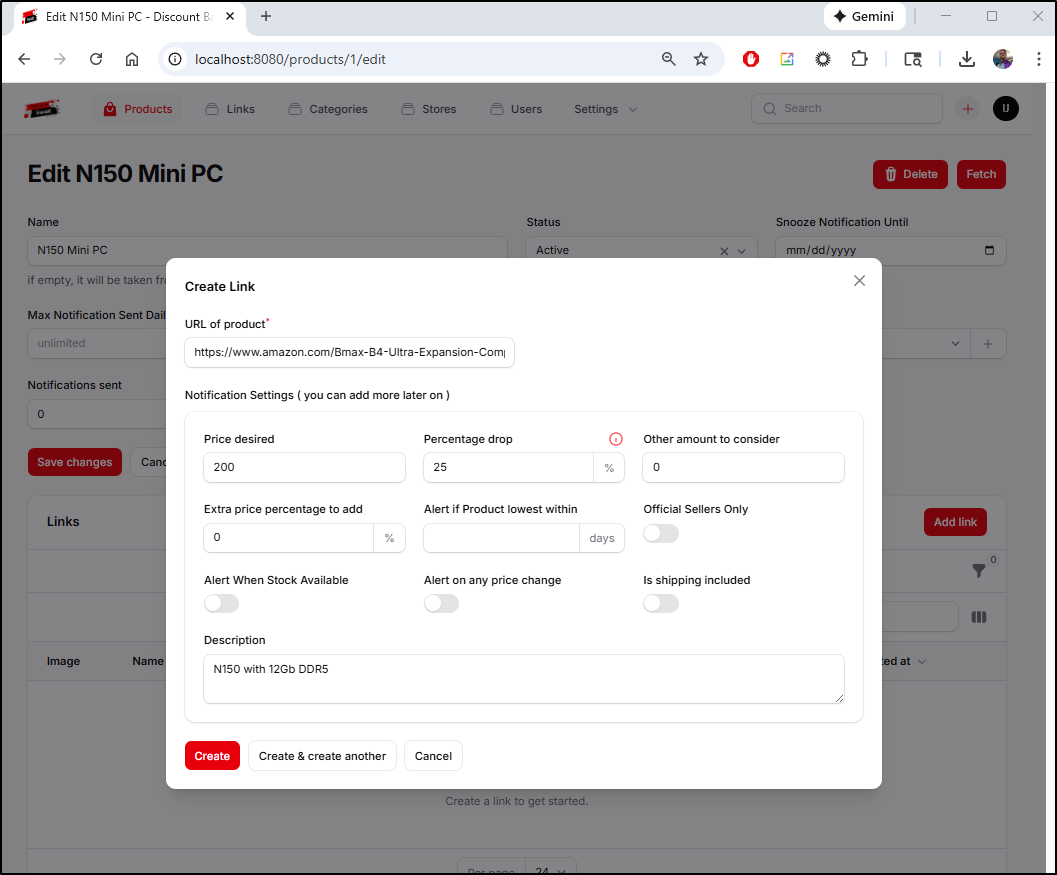This screenshot has width=1057, height=875.
Task: Open browser downloads icon
Action: tap(966, 59)
